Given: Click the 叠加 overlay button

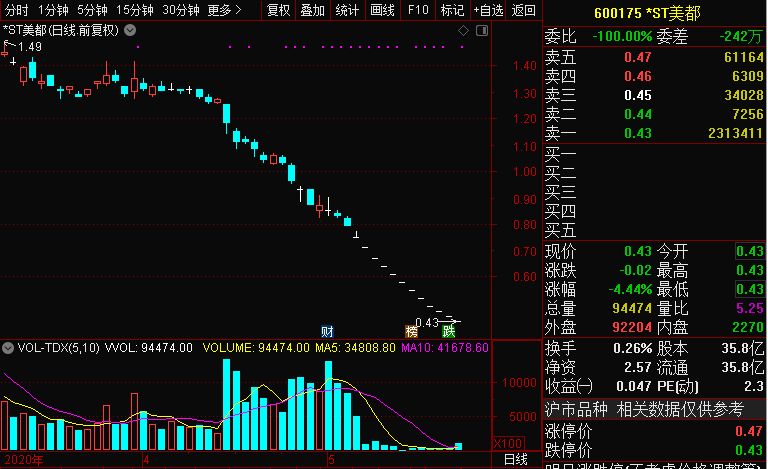Looking at the screenshot, I should click(312, 10).
